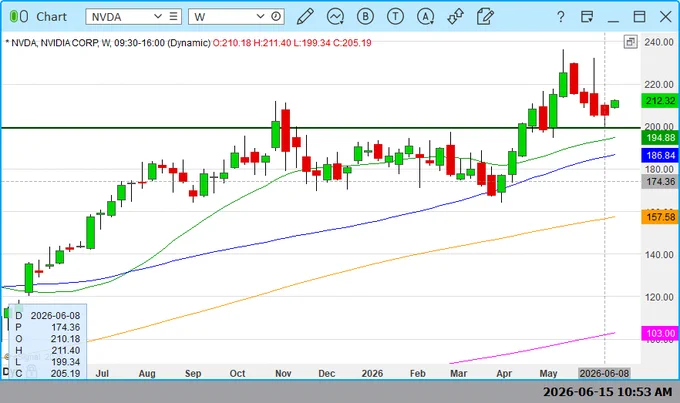Click the 240.00 price axis label

pyautogui.click(x=659, y=42)
